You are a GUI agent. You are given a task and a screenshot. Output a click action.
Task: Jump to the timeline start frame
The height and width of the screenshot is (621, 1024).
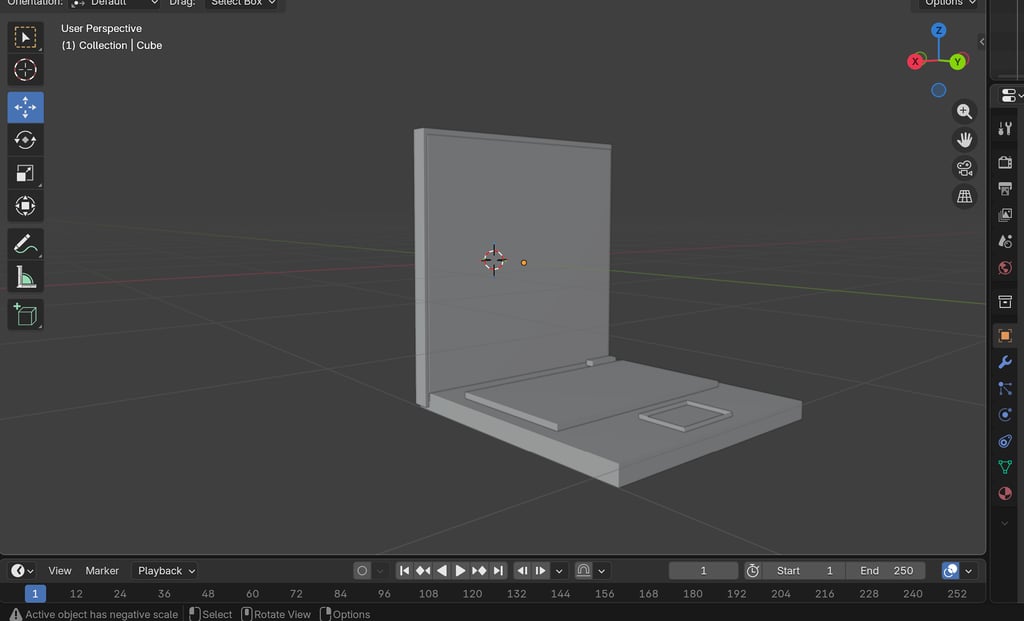pos(404,571)
